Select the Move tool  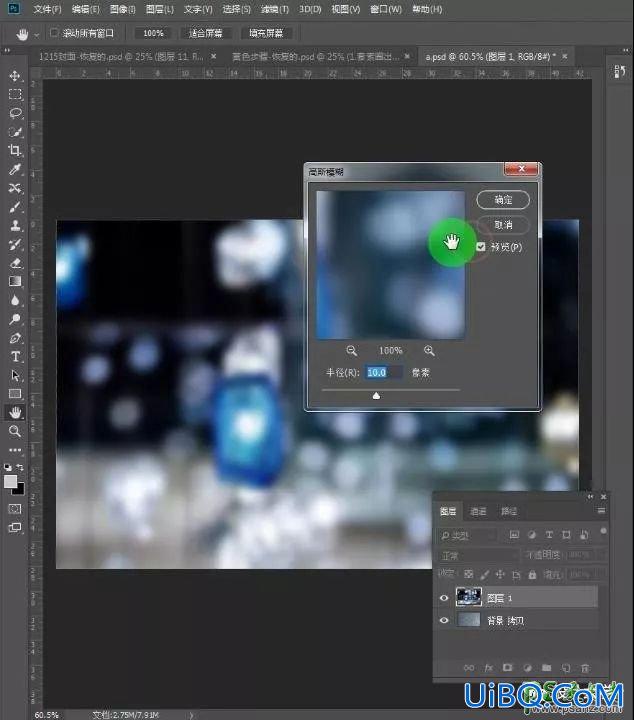[x=15, y=76]
